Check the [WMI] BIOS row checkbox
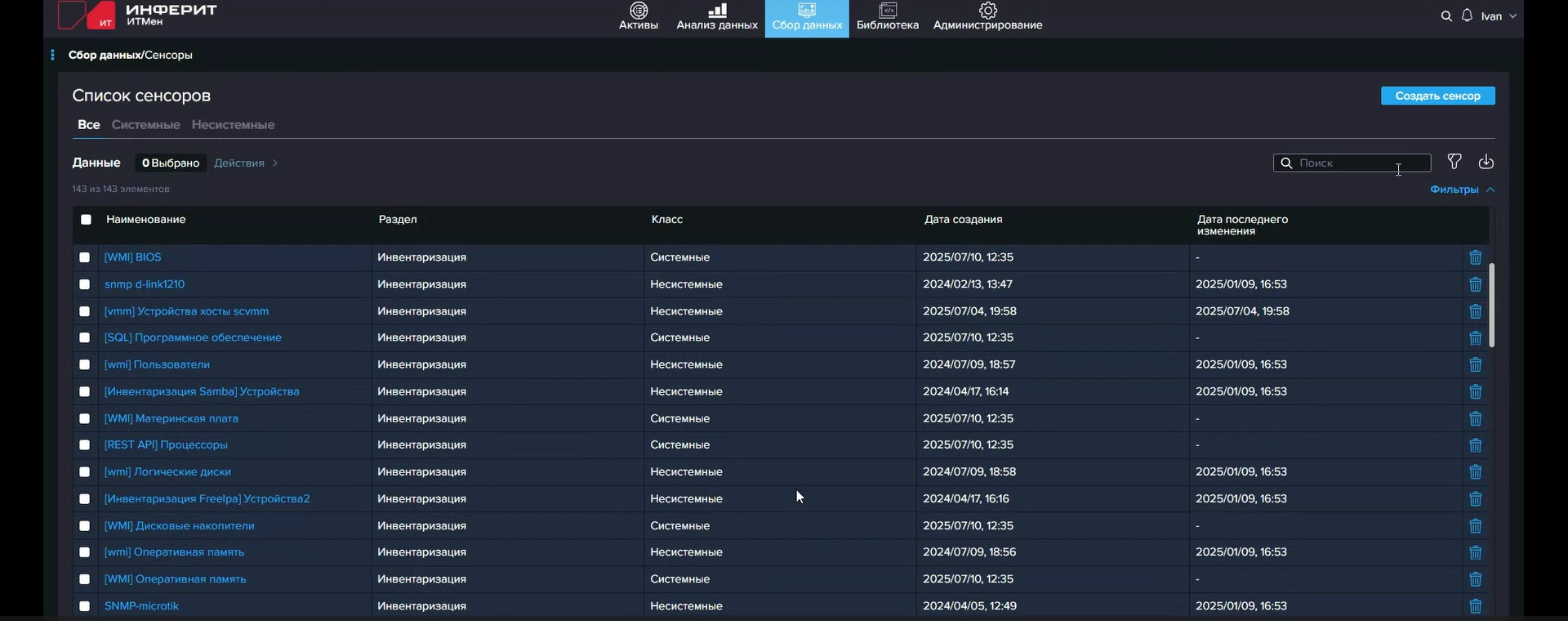The image size is (1568, 621). 85,257
